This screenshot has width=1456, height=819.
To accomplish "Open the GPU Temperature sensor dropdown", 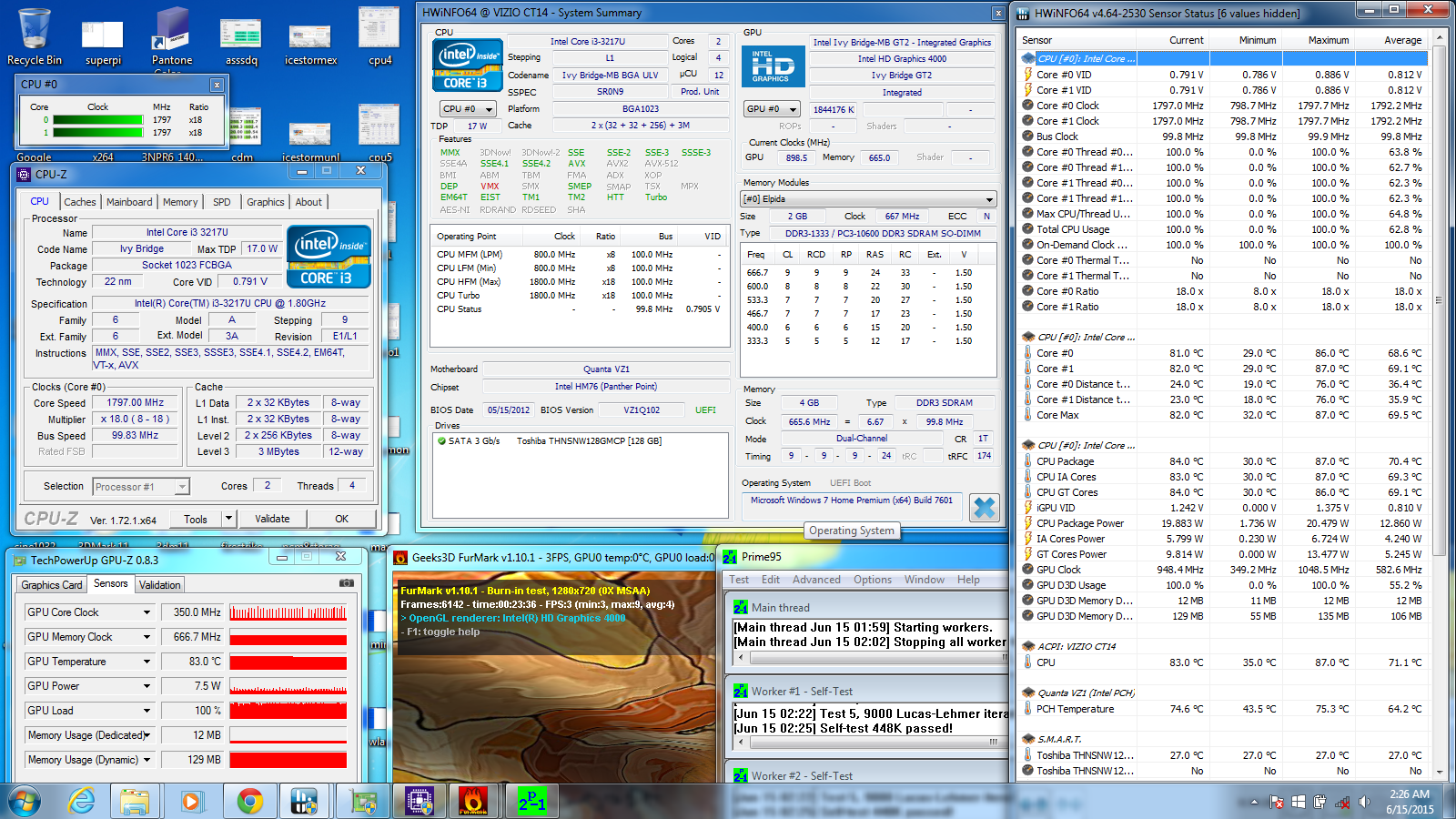I will click(147, 662).
